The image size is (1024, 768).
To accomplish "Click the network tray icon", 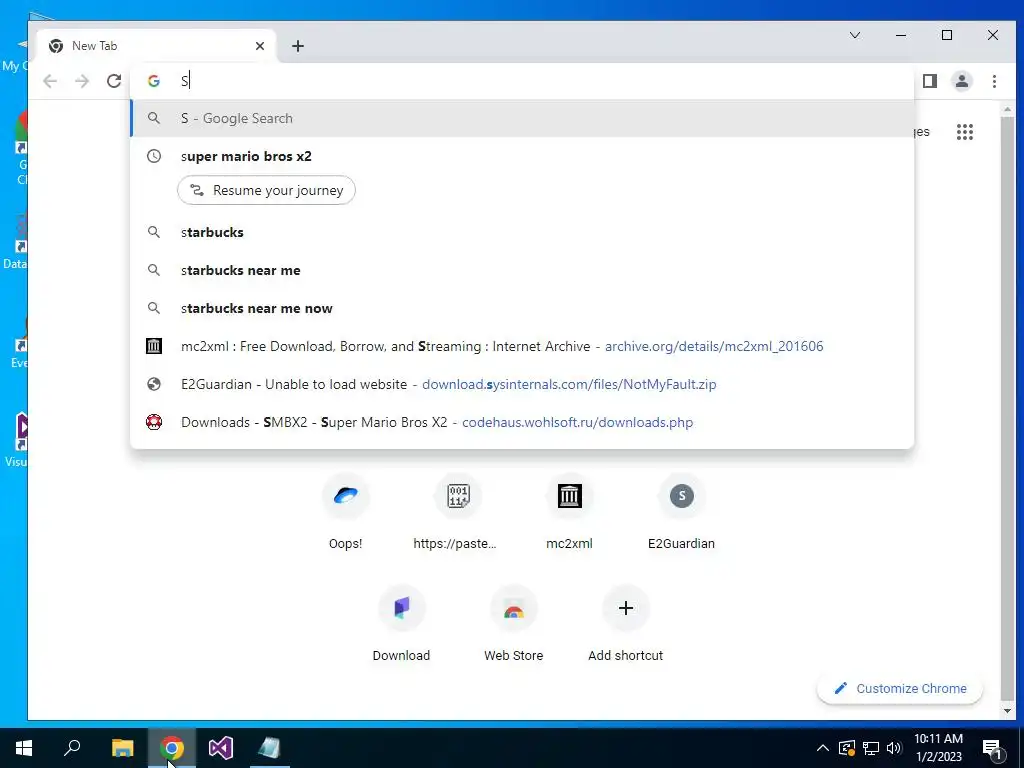I will [x=871, y=748].
